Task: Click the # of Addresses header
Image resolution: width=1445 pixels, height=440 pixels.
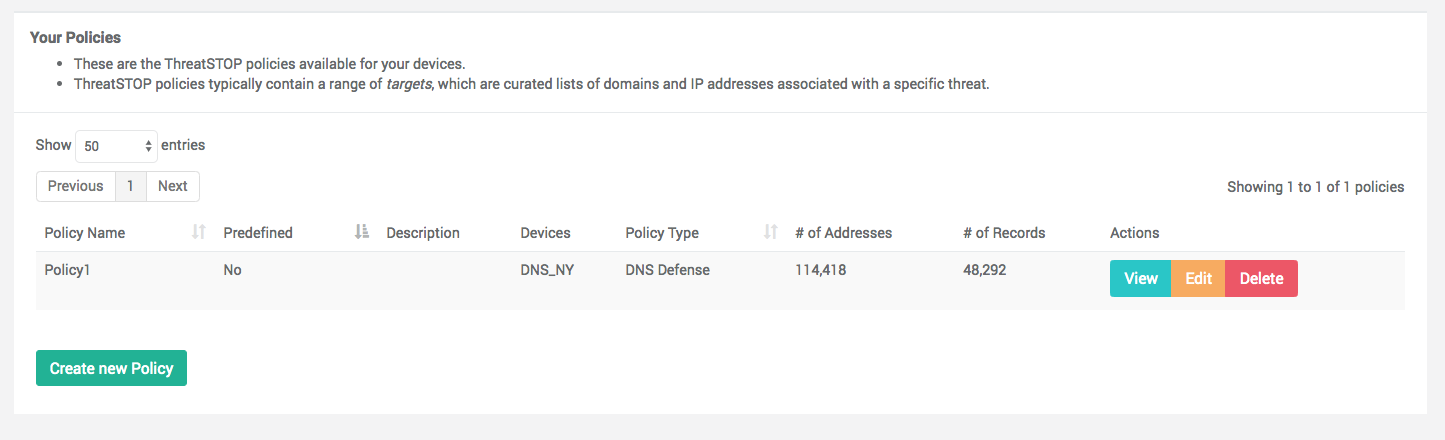Action: coord(843,233)
